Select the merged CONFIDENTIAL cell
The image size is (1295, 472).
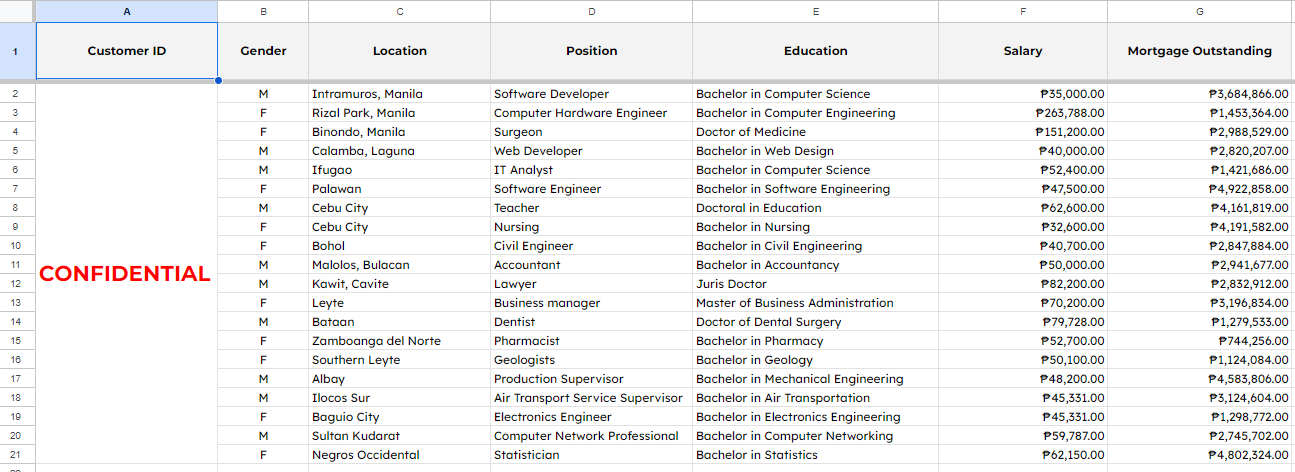pyautogui.click(x=126, y=273)
